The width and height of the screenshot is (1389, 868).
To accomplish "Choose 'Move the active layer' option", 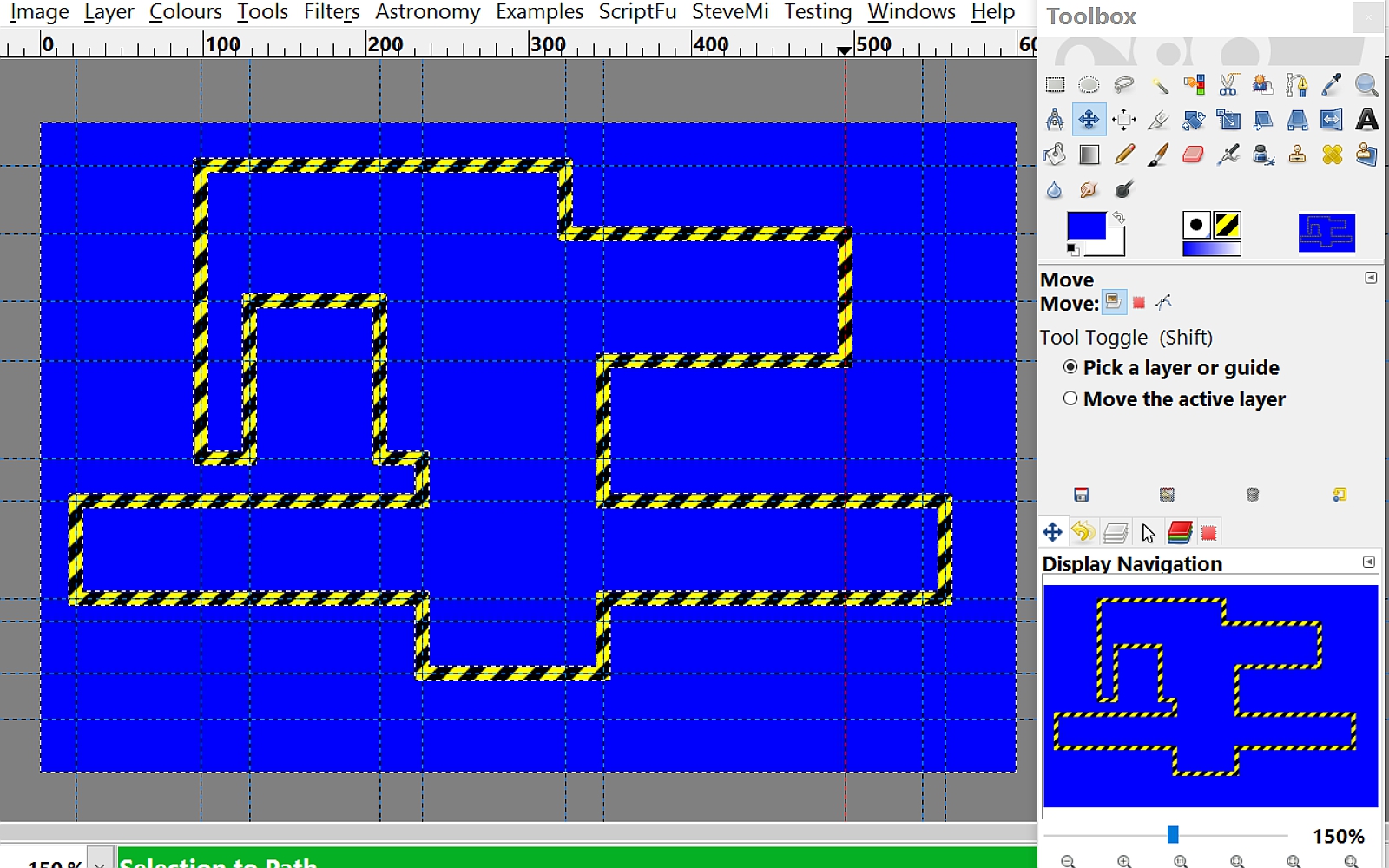I will coord(1175,399).
